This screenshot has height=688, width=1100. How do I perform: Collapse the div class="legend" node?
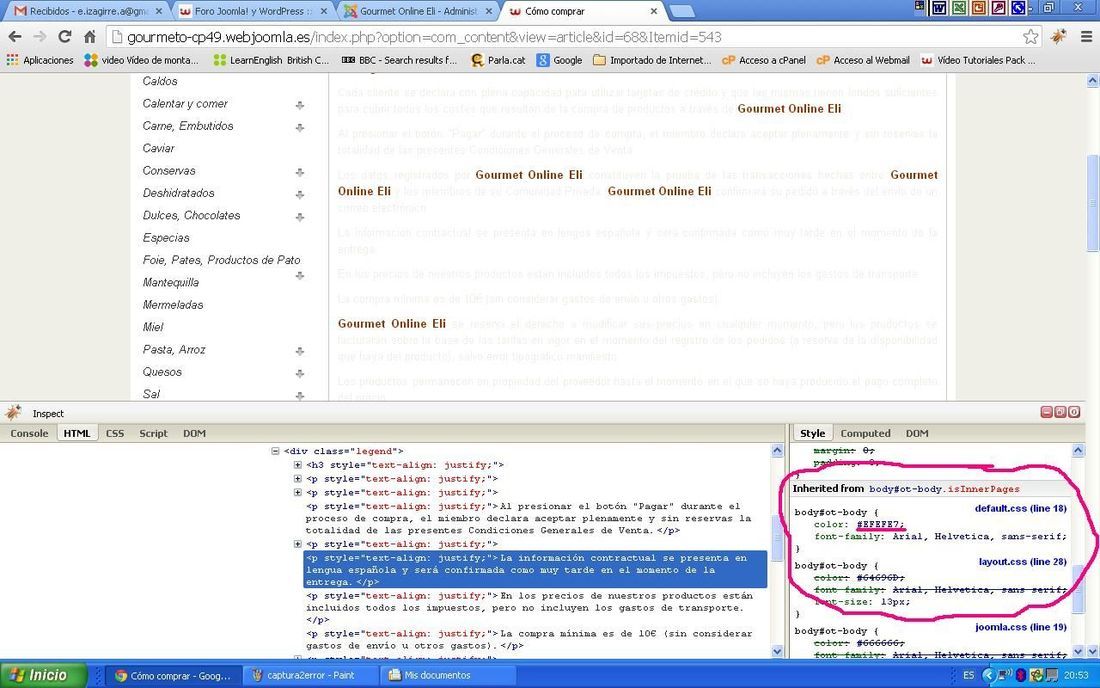point(276,451)
